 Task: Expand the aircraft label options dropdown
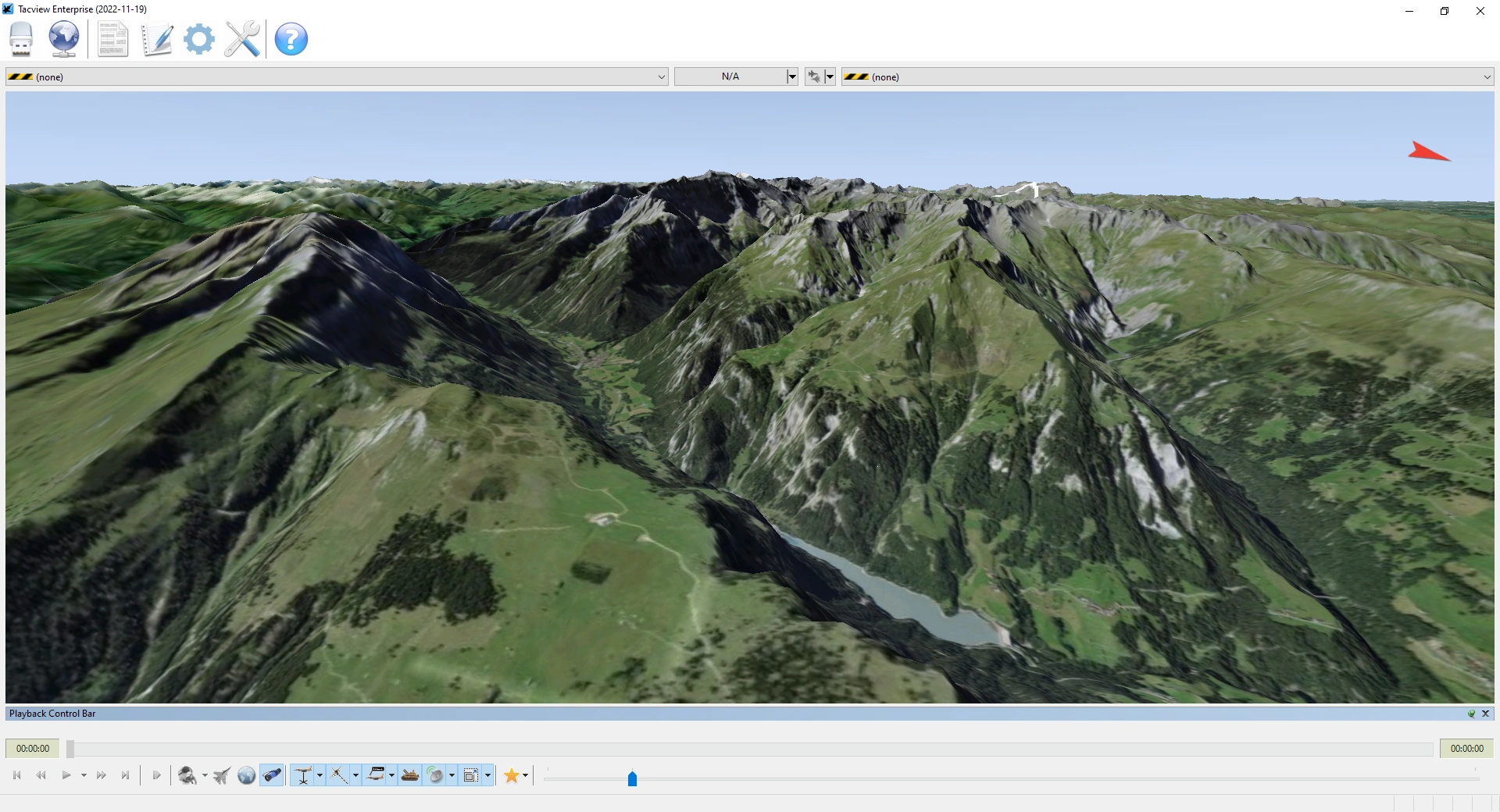point(391,775)
